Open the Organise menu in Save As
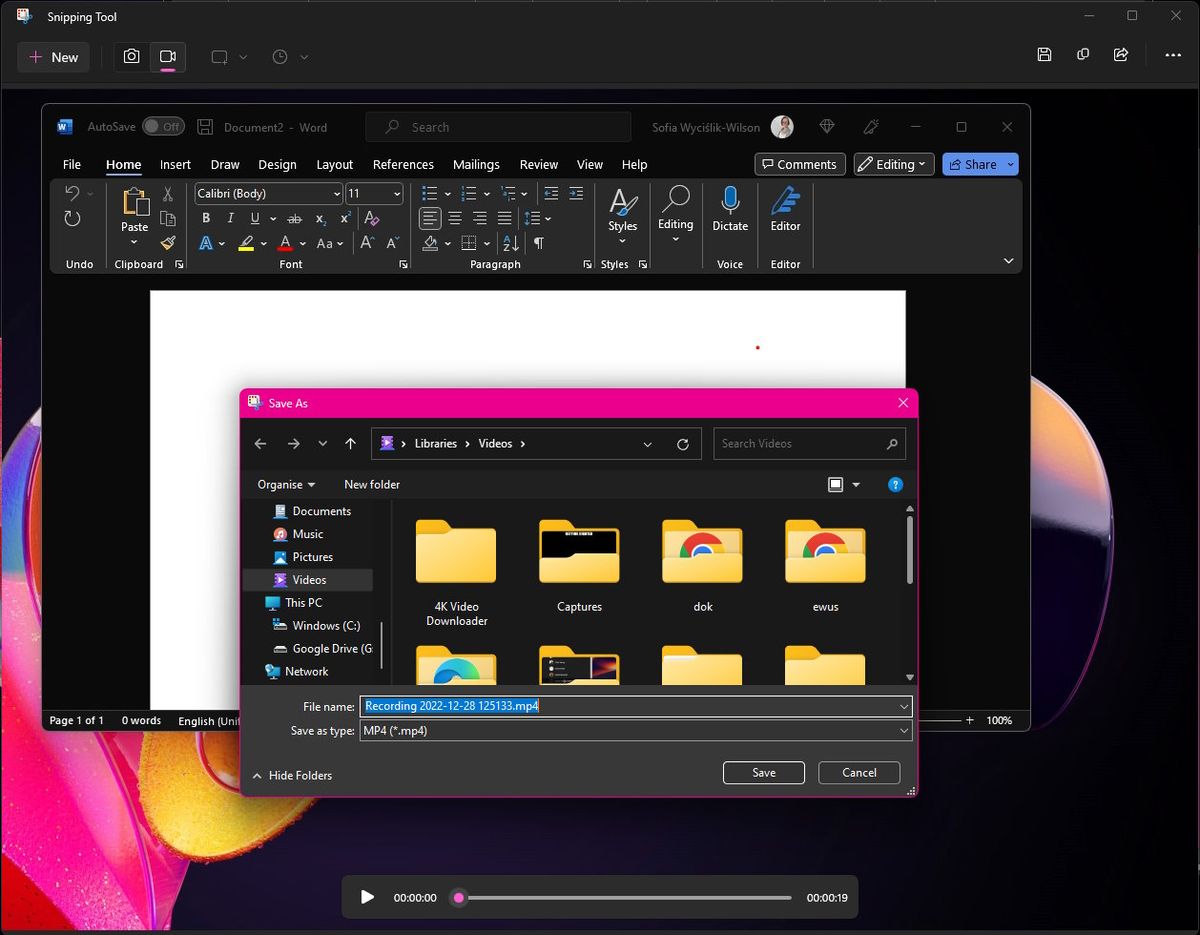 coord(286,484)
